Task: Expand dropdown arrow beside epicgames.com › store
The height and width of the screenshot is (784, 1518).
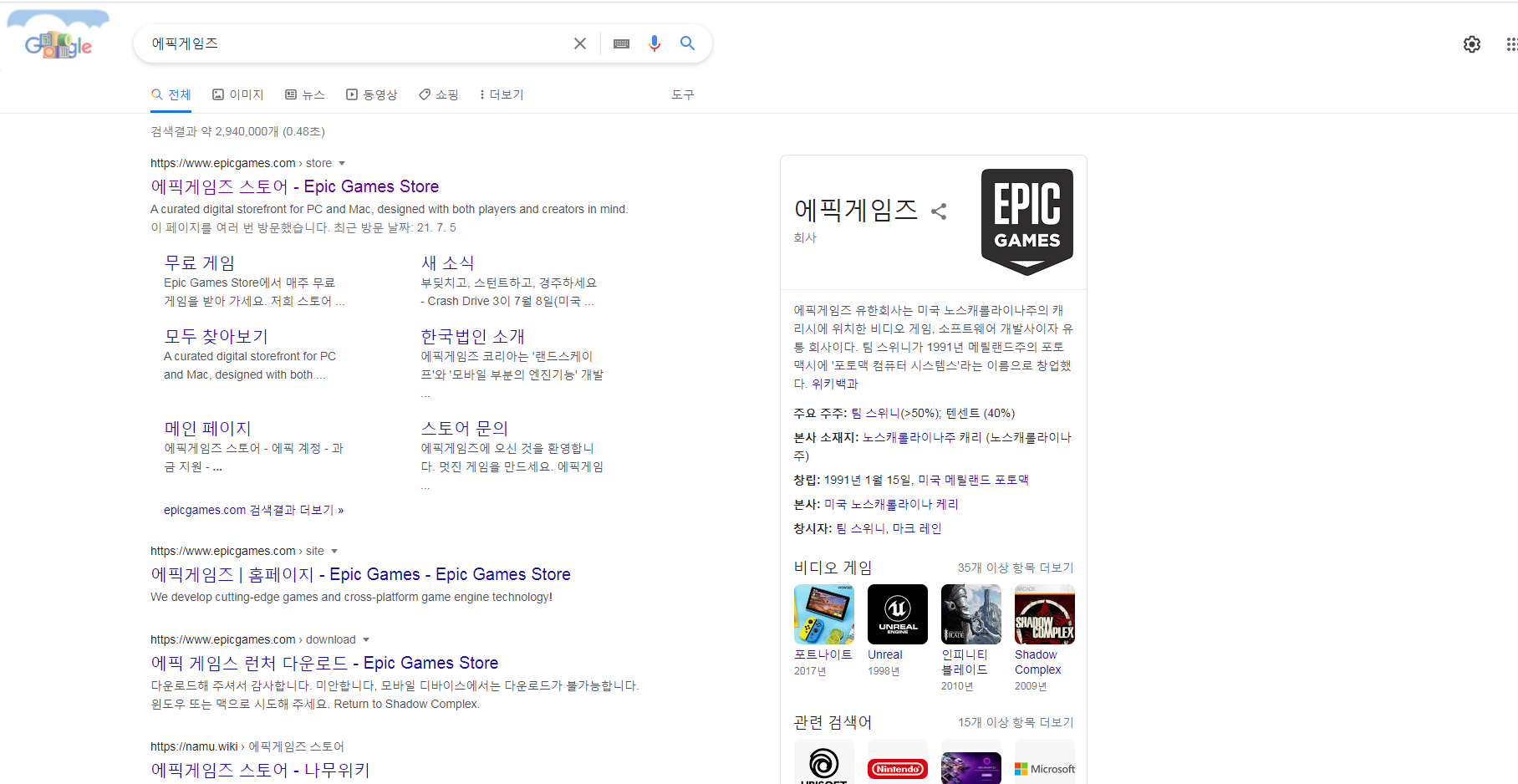Action: 342,164
